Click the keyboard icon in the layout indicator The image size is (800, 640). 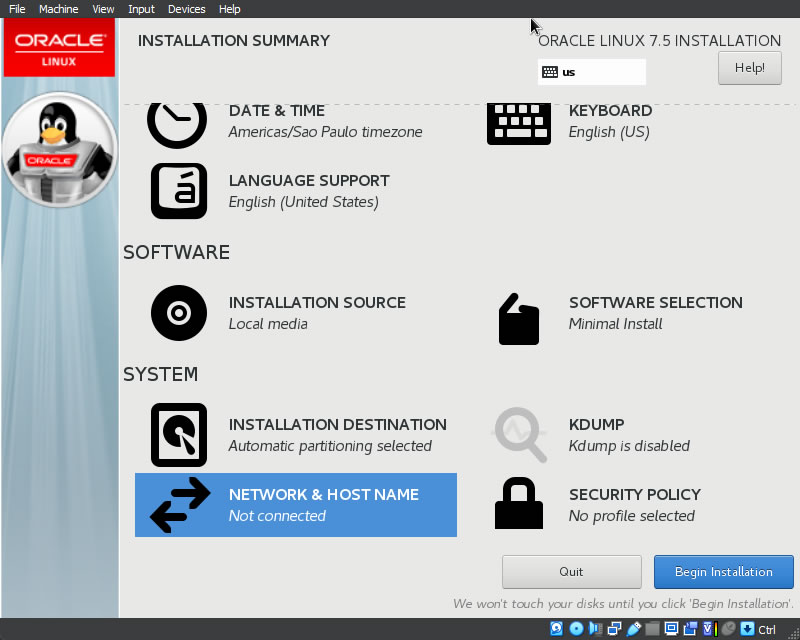point(549,72)
